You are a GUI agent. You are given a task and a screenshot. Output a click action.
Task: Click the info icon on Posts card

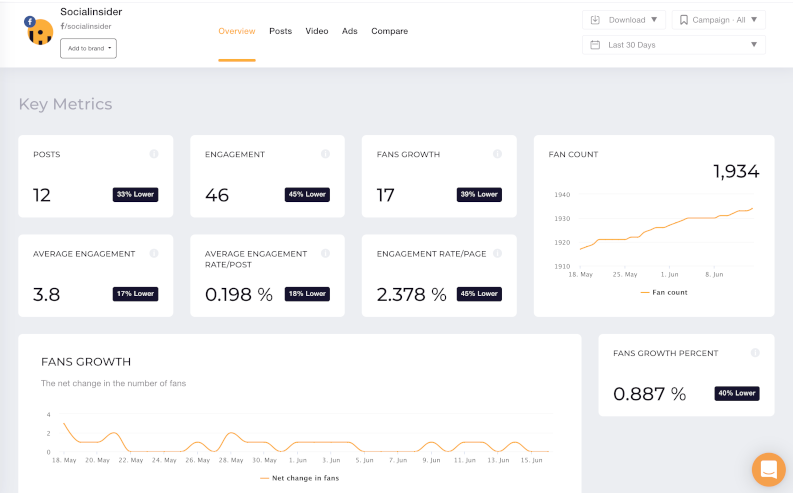click(154, 154)
